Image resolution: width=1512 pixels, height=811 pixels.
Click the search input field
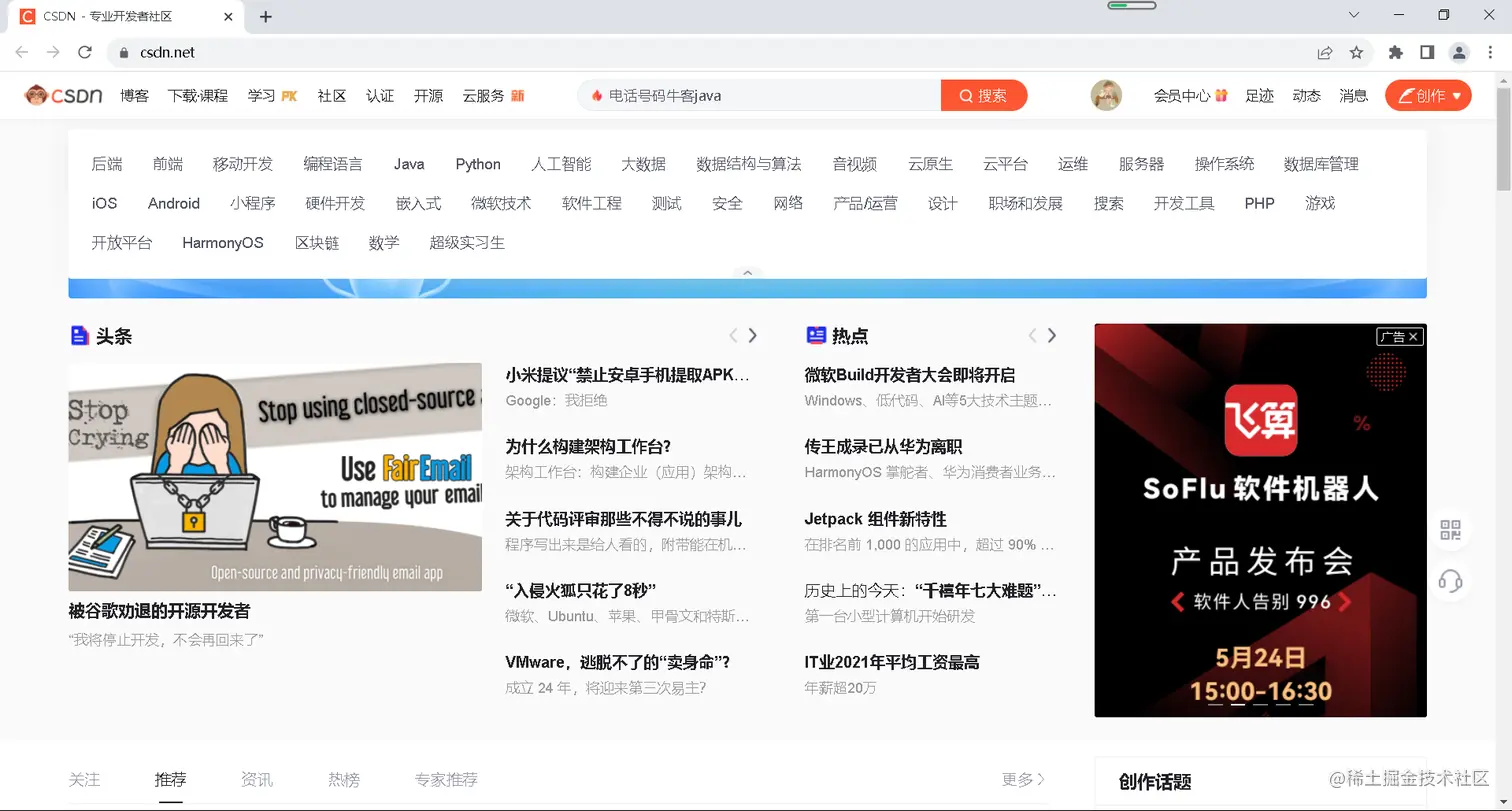pos(760,96)
